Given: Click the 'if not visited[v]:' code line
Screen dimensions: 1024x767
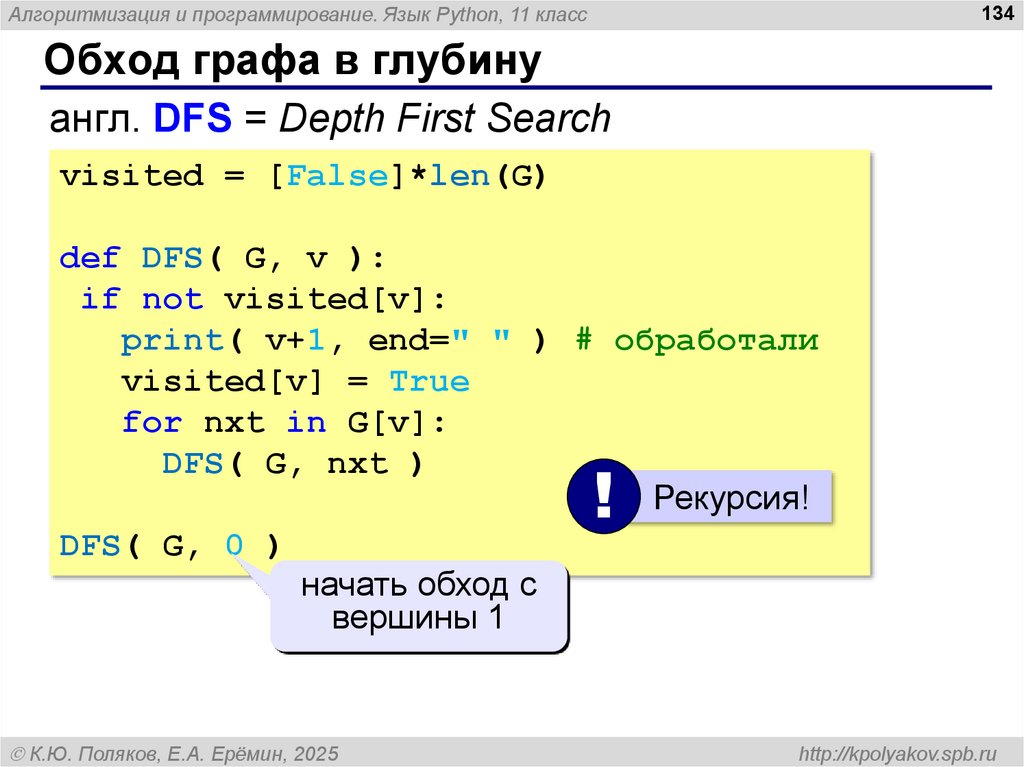Looking at the screenshot, I should pos(260,300).
